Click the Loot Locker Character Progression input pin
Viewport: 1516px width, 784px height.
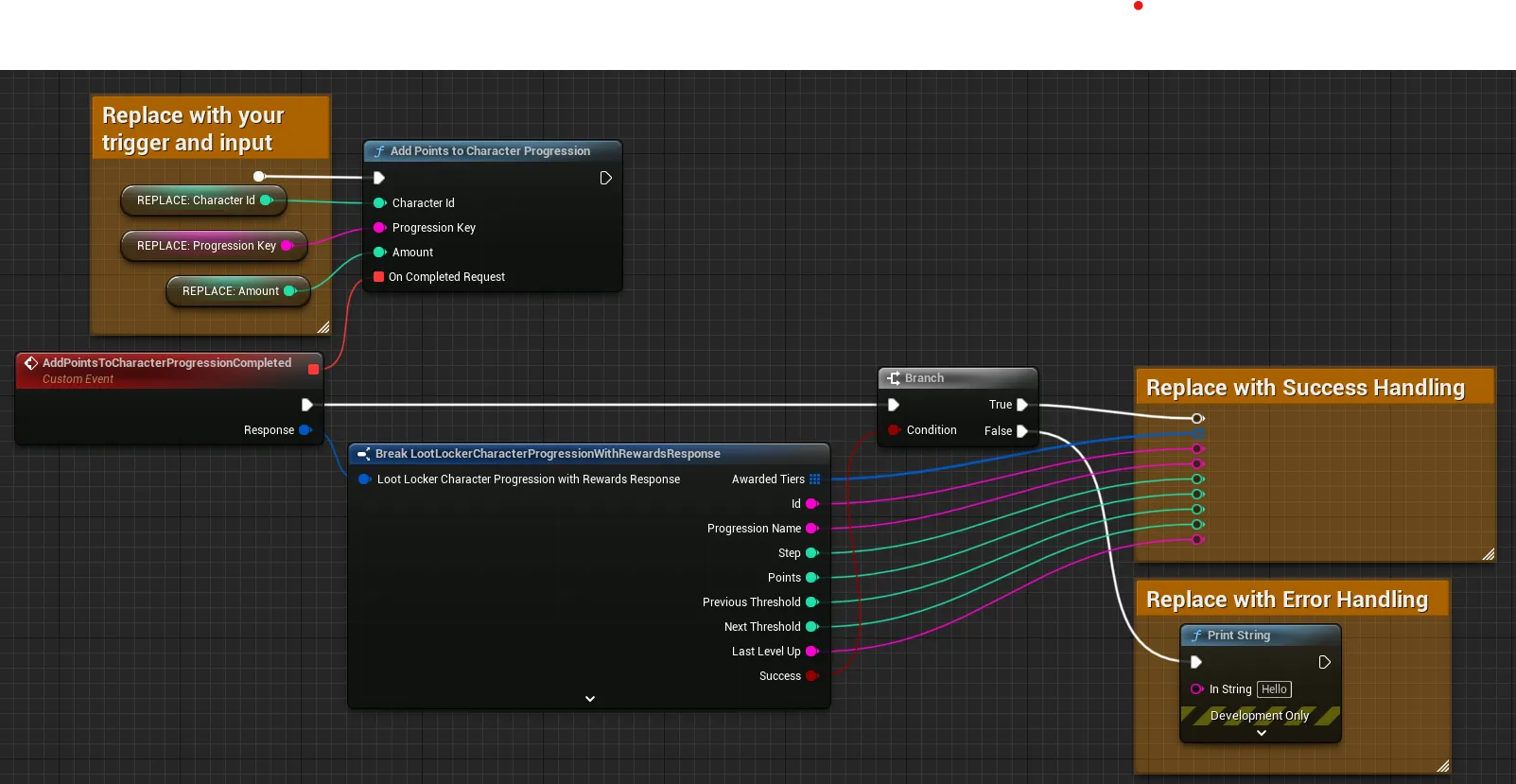coord(364,479)
